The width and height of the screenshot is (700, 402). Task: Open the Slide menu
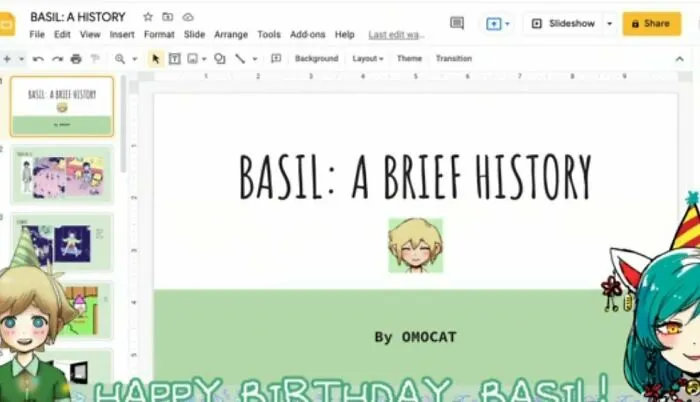pos(194,34)
